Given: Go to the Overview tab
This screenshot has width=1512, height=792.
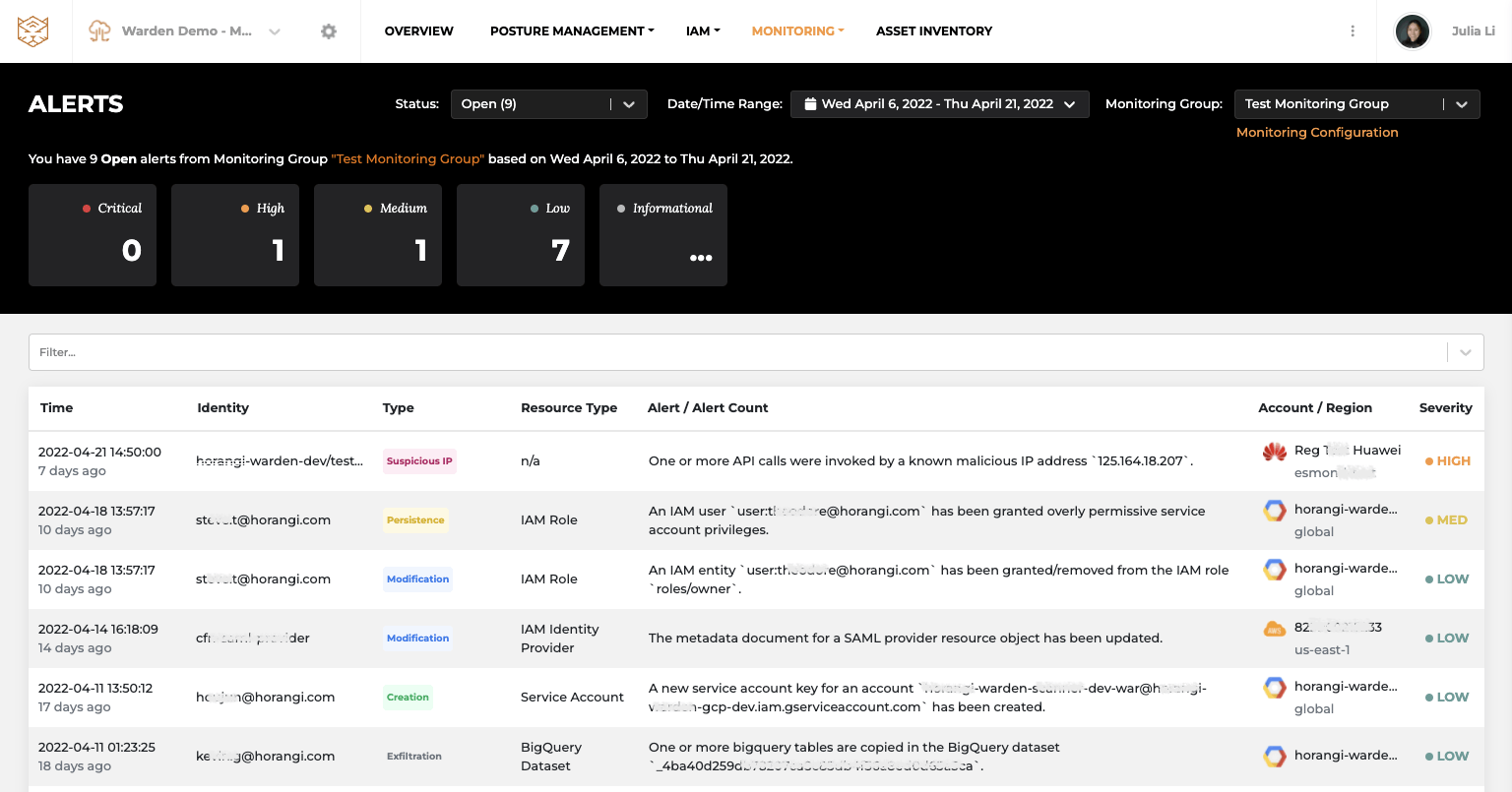Looking at the screenshot, I should (x=419, y=31).
